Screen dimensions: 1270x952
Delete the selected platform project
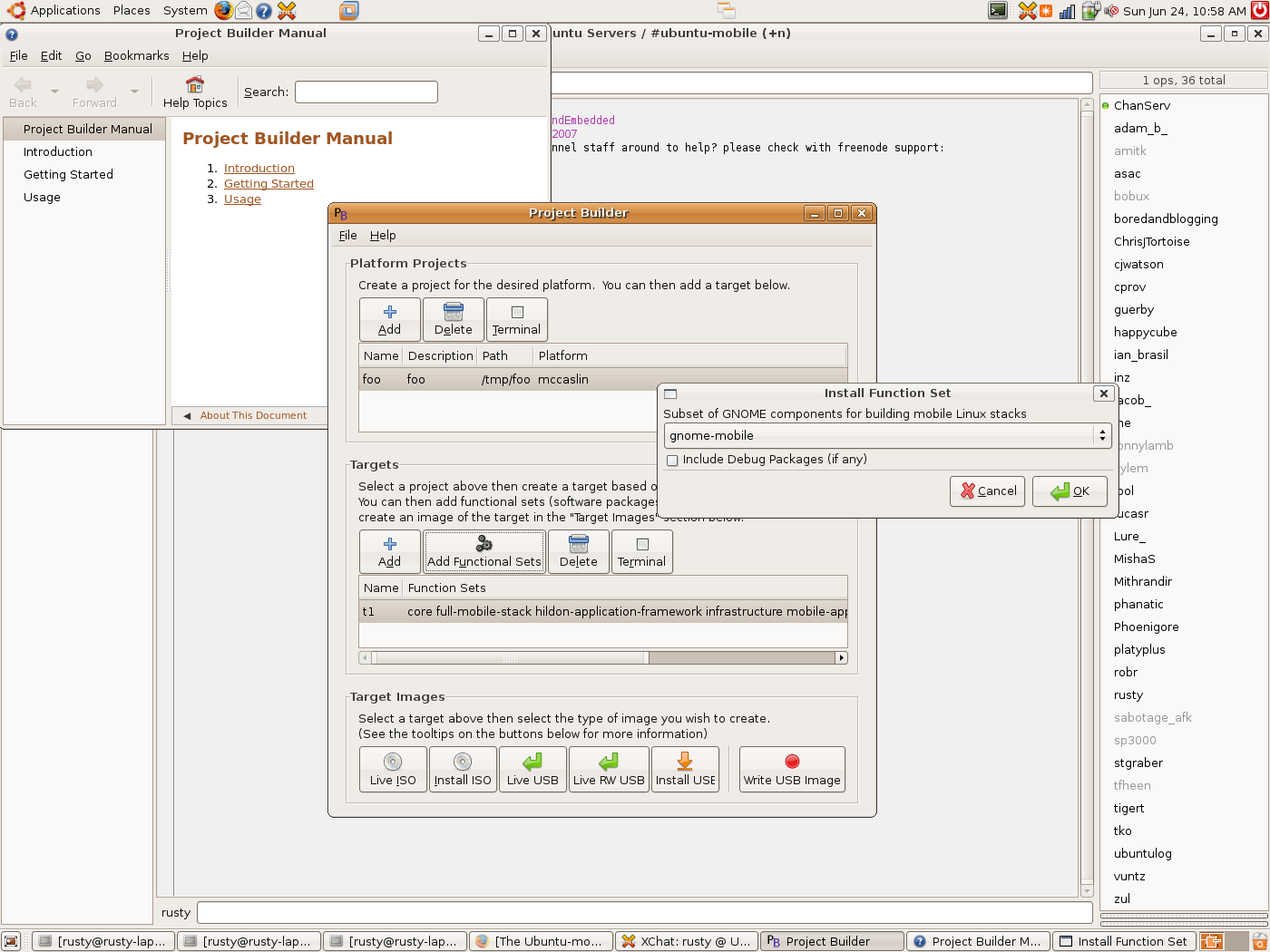[453, 319]
